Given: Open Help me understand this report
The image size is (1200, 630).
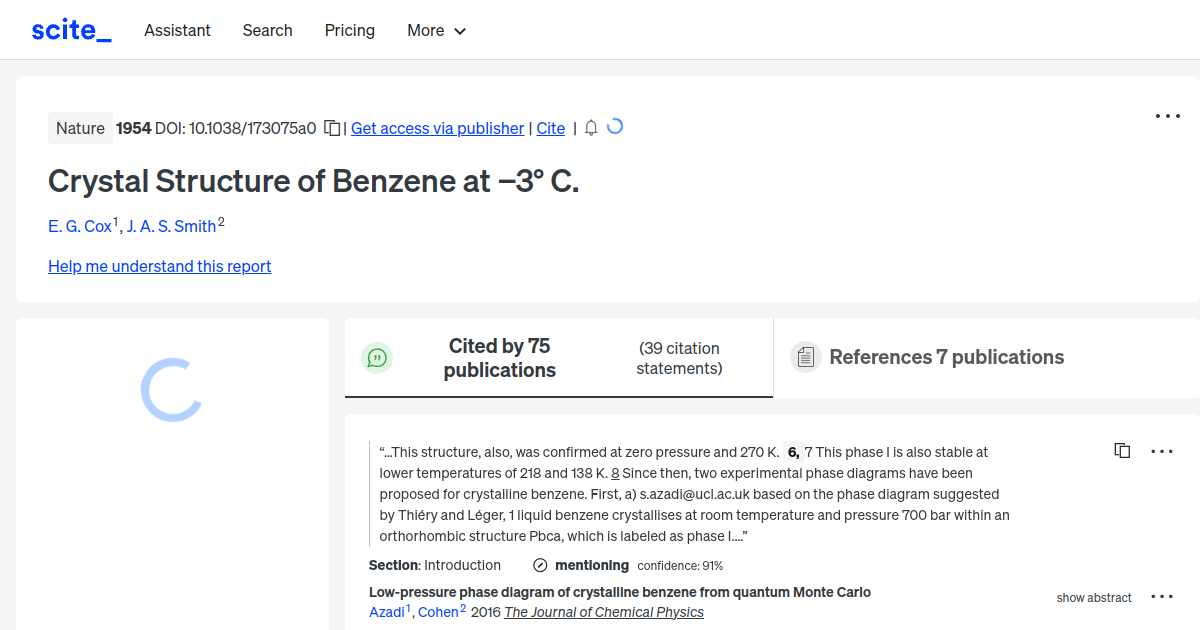Looking at the screenshot, I should (x=159, y=266).
